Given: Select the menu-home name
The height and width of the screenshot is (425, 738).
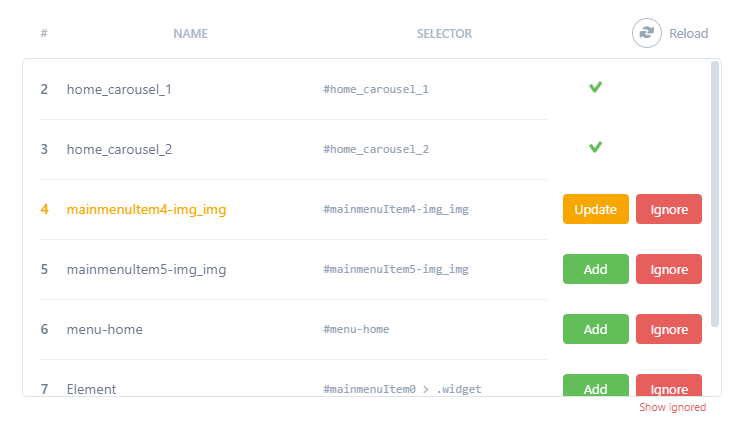Looking at the screenshot, I should (x=104, y=329).
